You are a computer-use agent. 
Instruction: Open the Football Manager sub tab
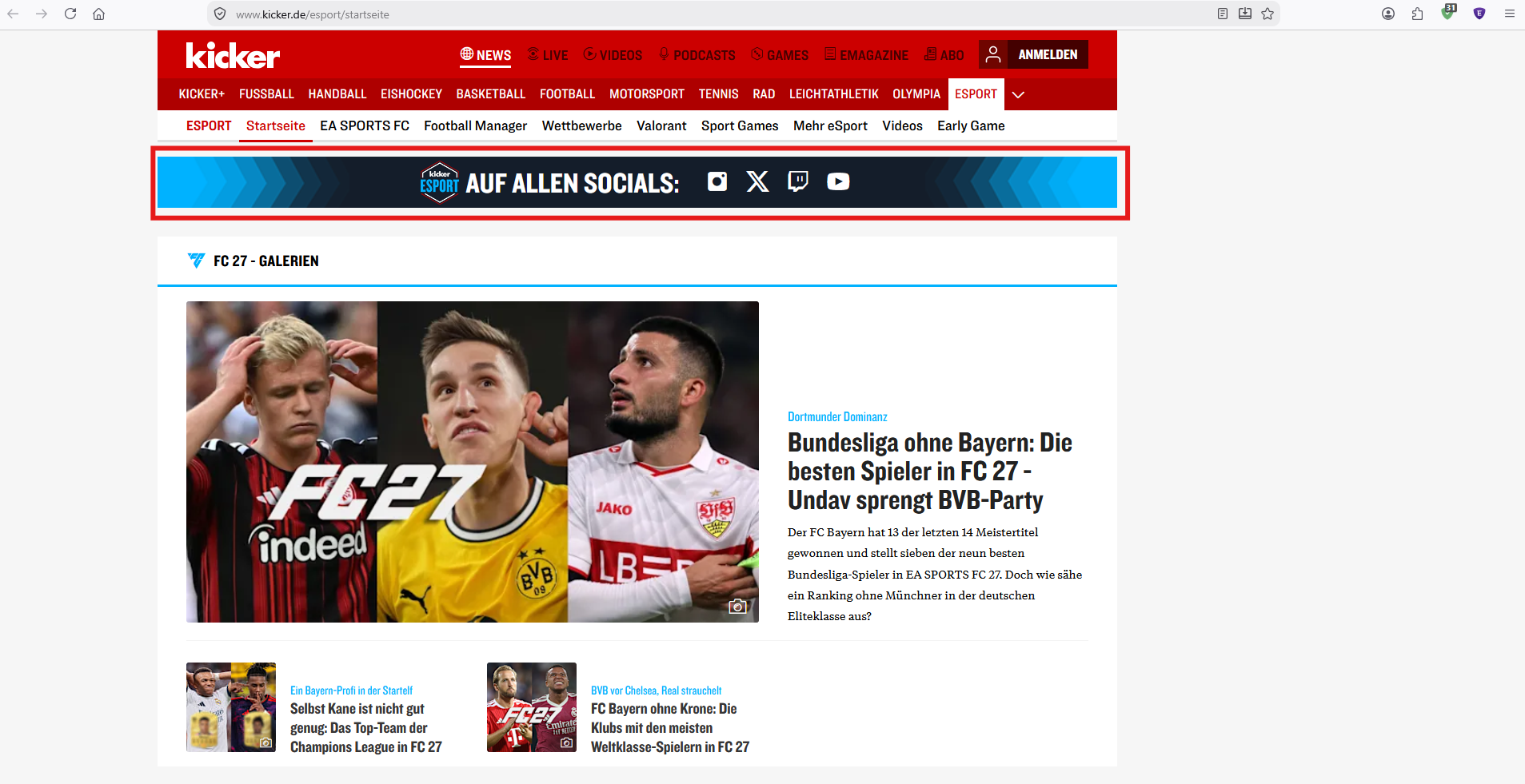click(475, 125)
